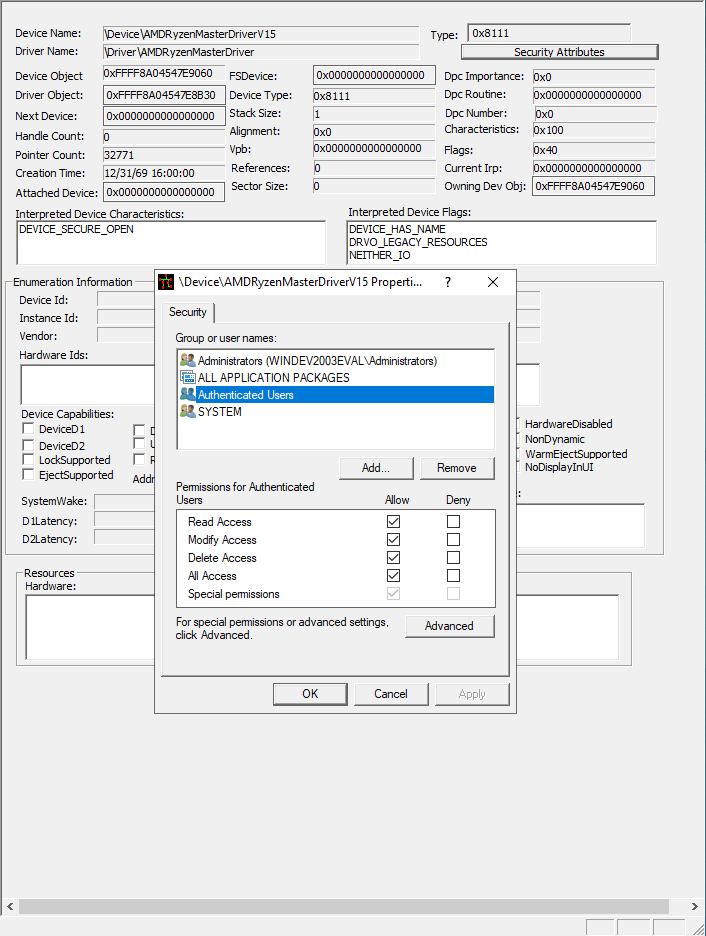Select the ALL APPLICATION PACKAGES icon
The image size is (706, 936).
pyautogui.click(x=187, y=378)
